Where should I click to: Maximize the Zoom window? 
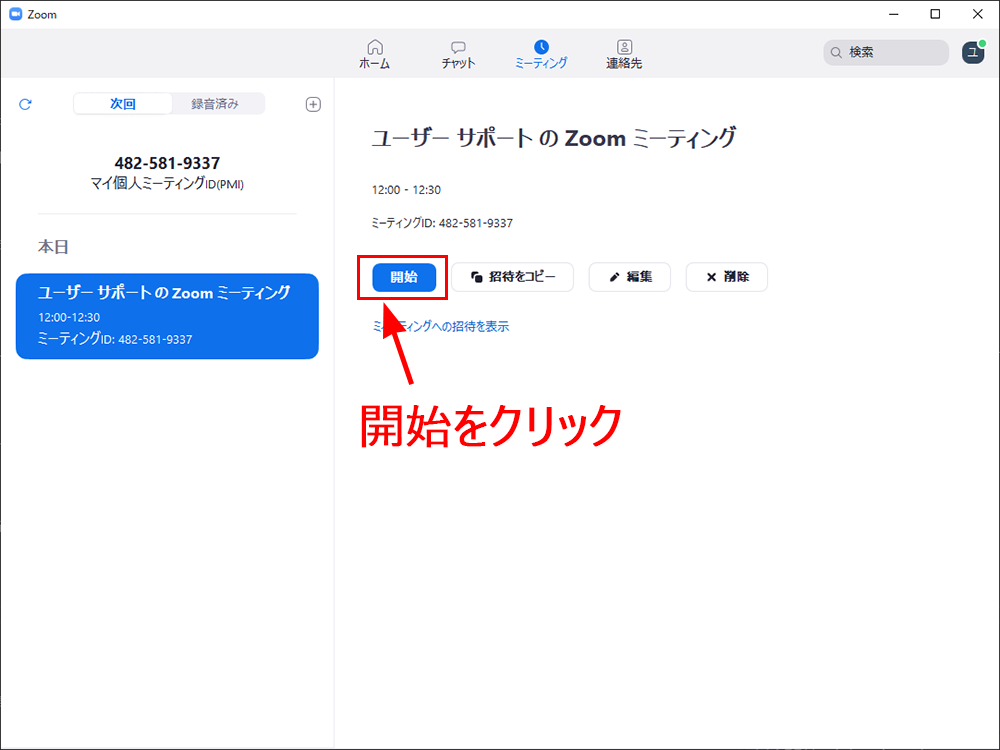click(935, 14)
